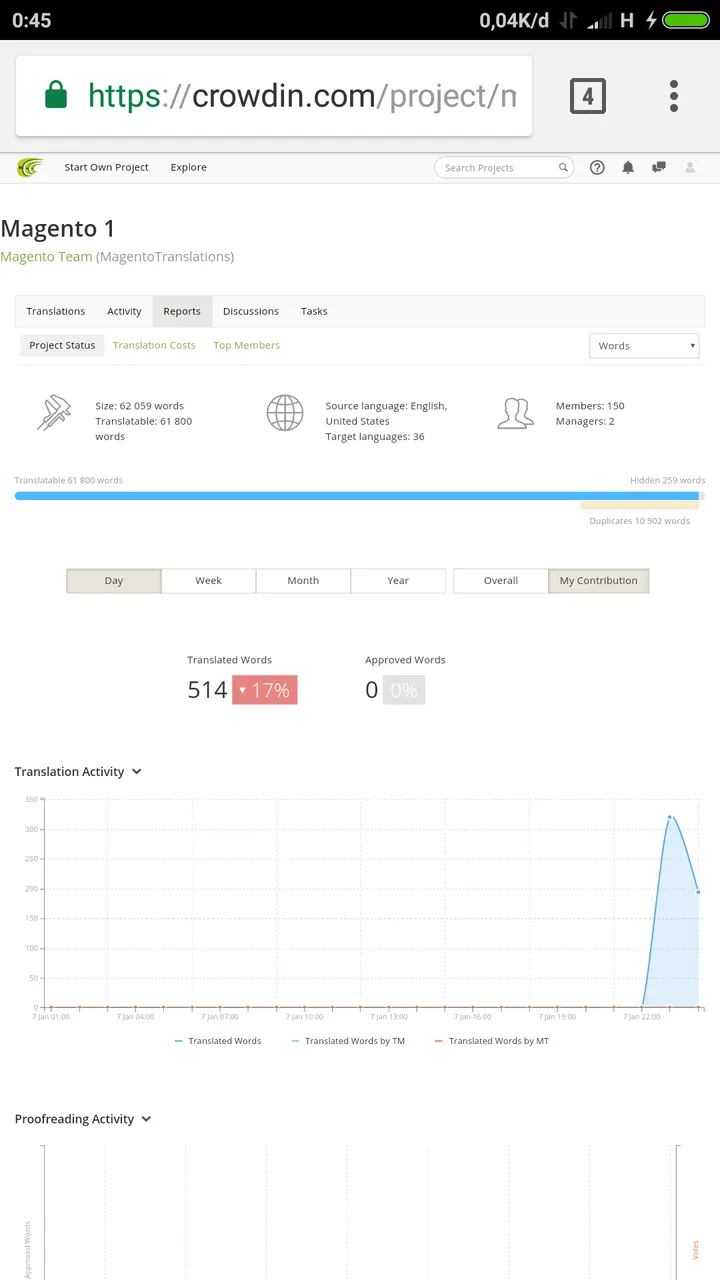720x1280 pixels.
Task: Toggle Translated Words by TM legend series
Action: coord(348,1041)
